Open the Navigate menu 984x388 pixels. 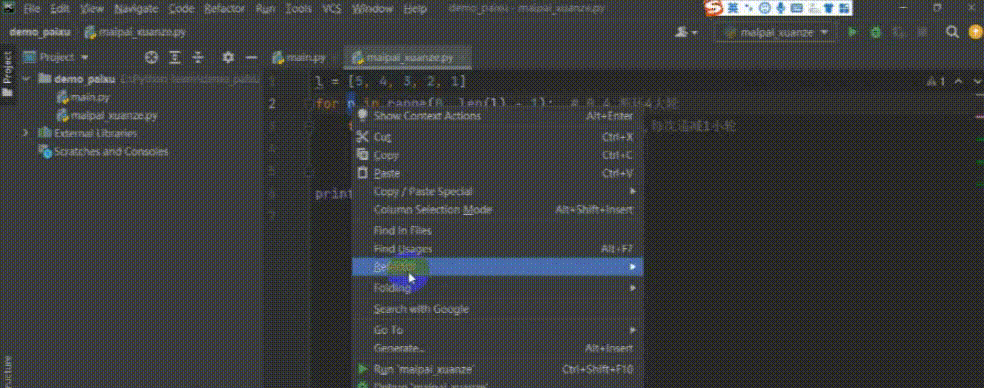(136, 9)
